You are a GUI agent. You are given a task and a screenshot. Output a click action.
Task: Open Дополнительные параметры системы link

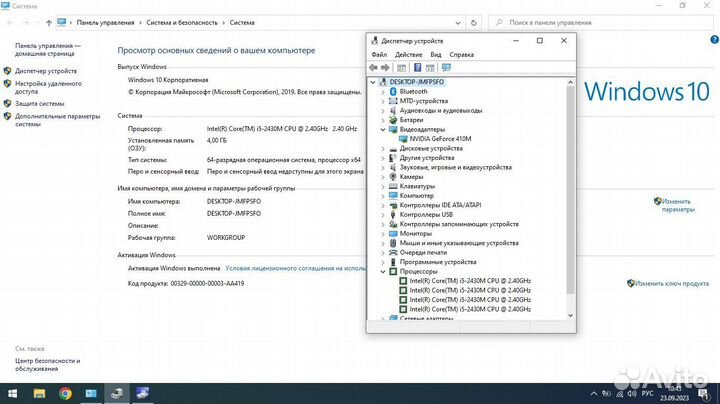[x=57, y=120]
